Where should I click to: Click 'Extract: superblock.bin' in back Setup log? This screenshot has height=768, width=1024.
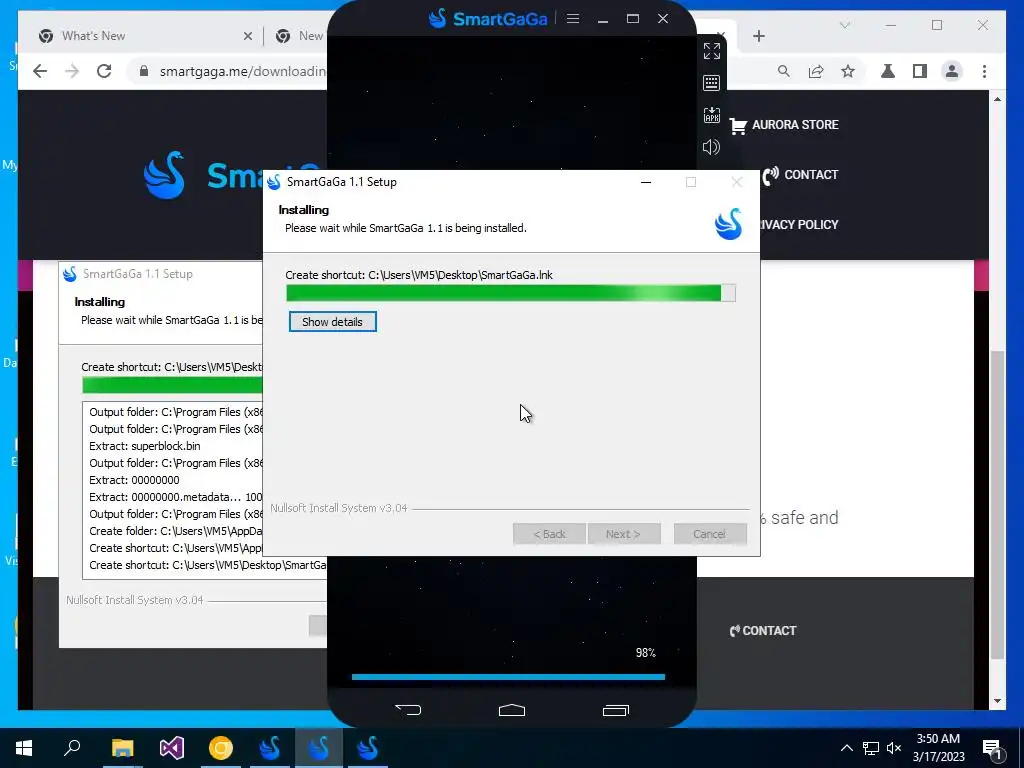pos(145,446)
